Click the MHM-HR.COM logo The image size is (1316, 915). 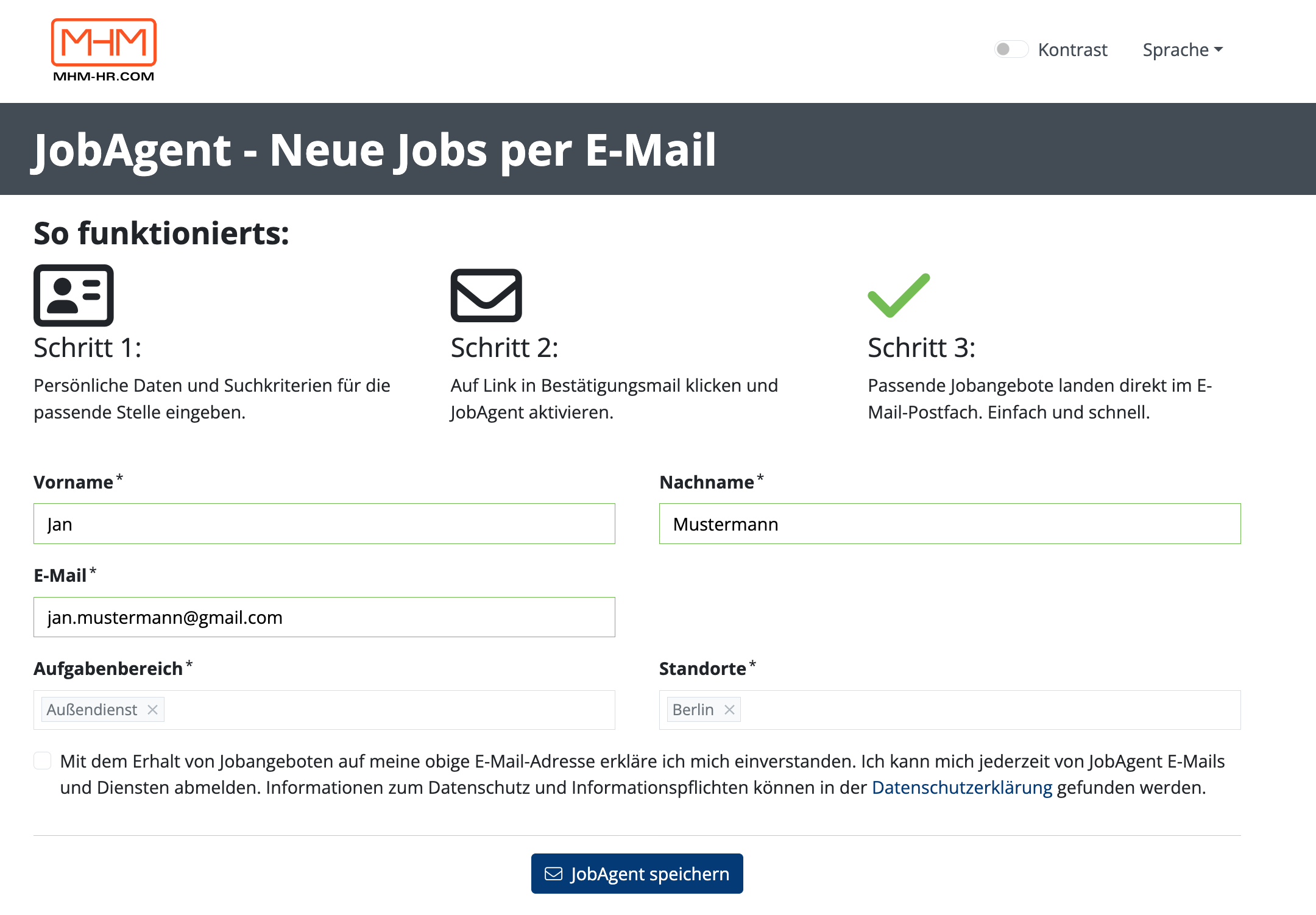(x=104, y=51)
